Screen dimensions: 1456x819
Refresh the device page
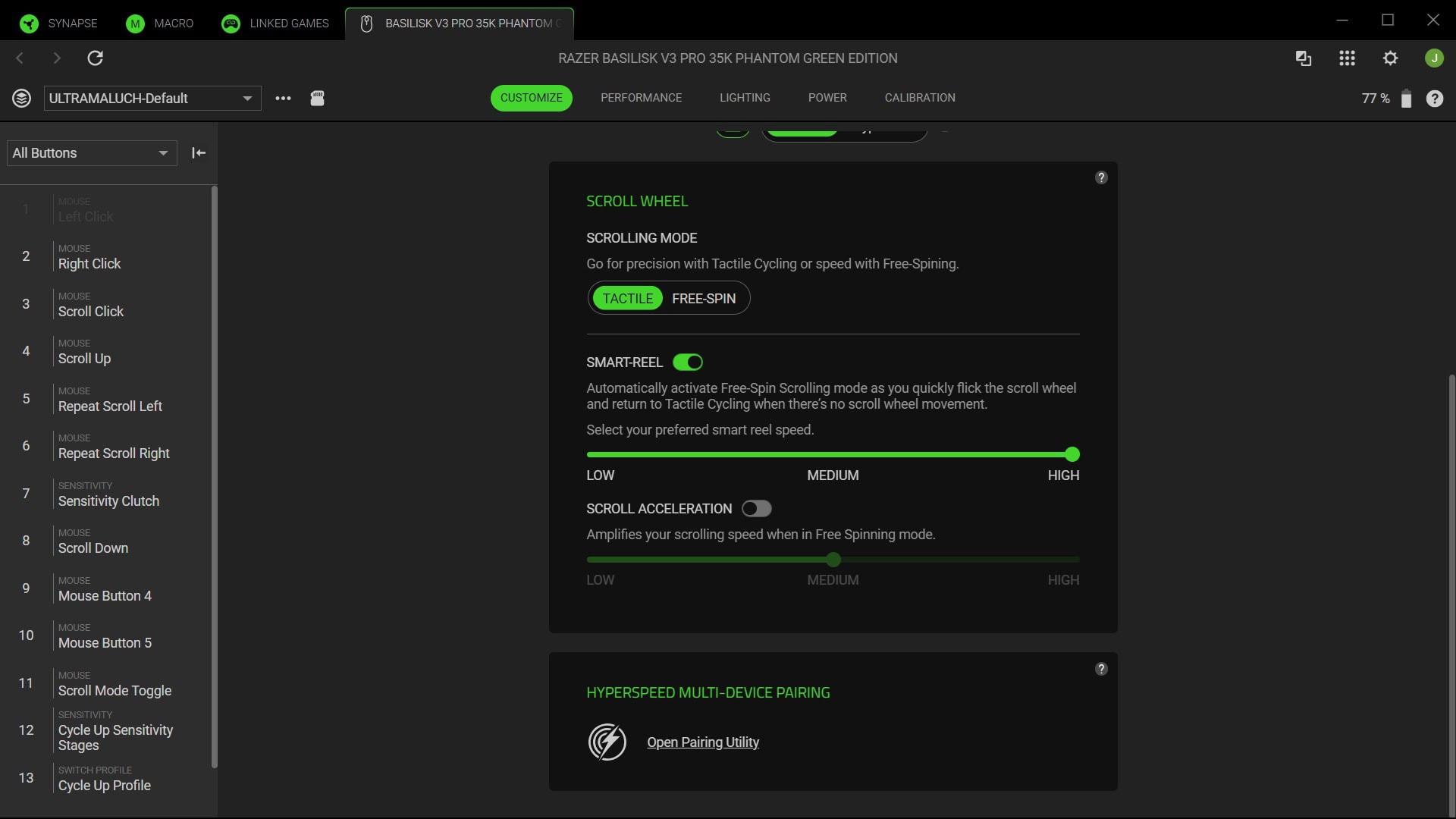click(x=96, y=58)
